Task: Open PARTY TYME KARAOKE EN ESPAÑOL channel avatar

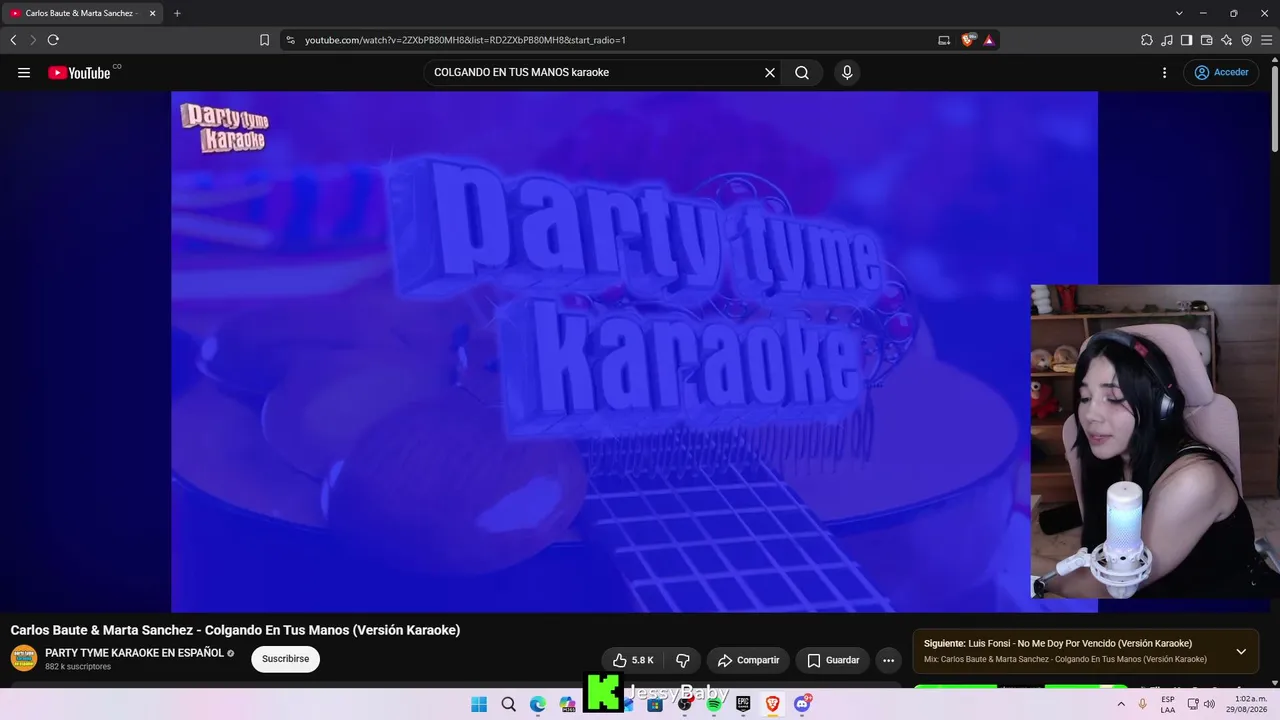Action: (24, 658)
